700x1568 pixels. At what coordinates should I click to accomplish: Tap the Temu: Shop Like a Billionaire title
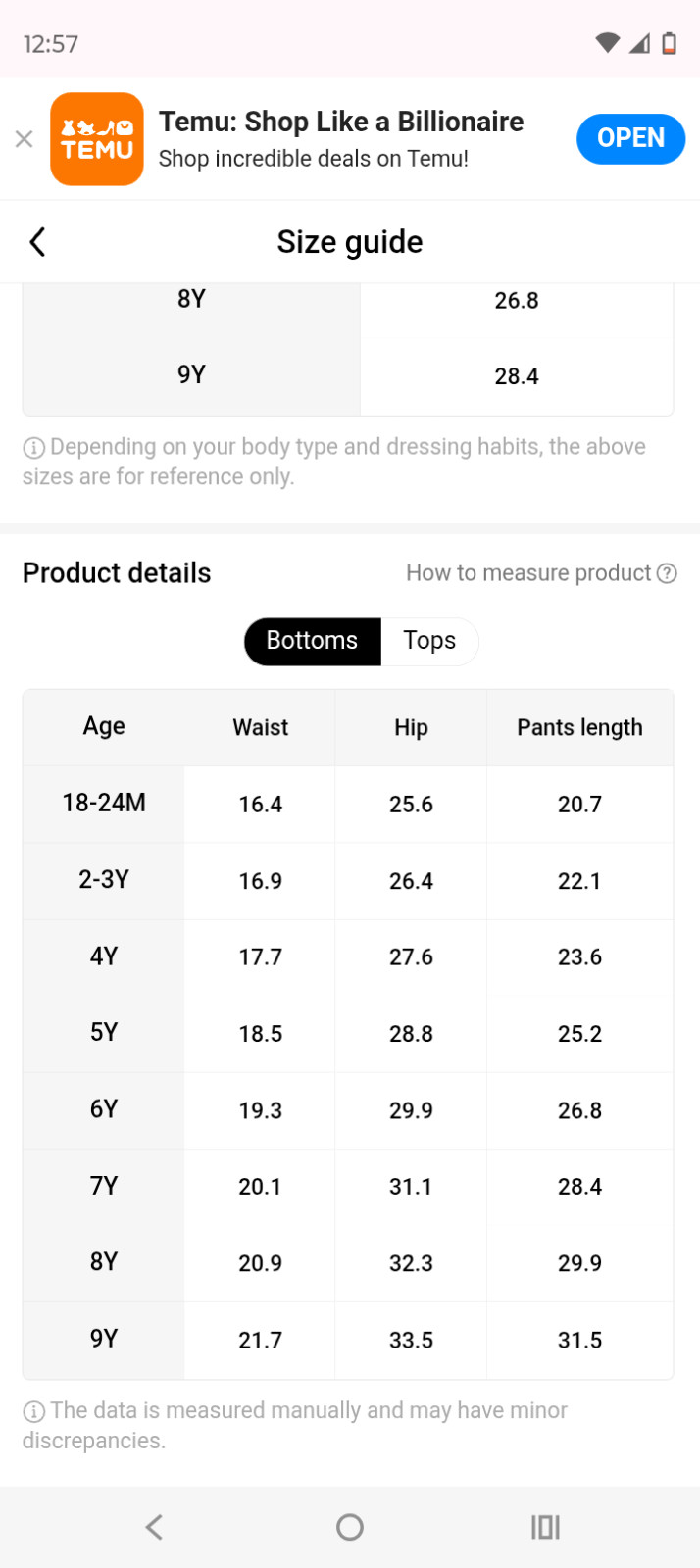pos(341,122)
